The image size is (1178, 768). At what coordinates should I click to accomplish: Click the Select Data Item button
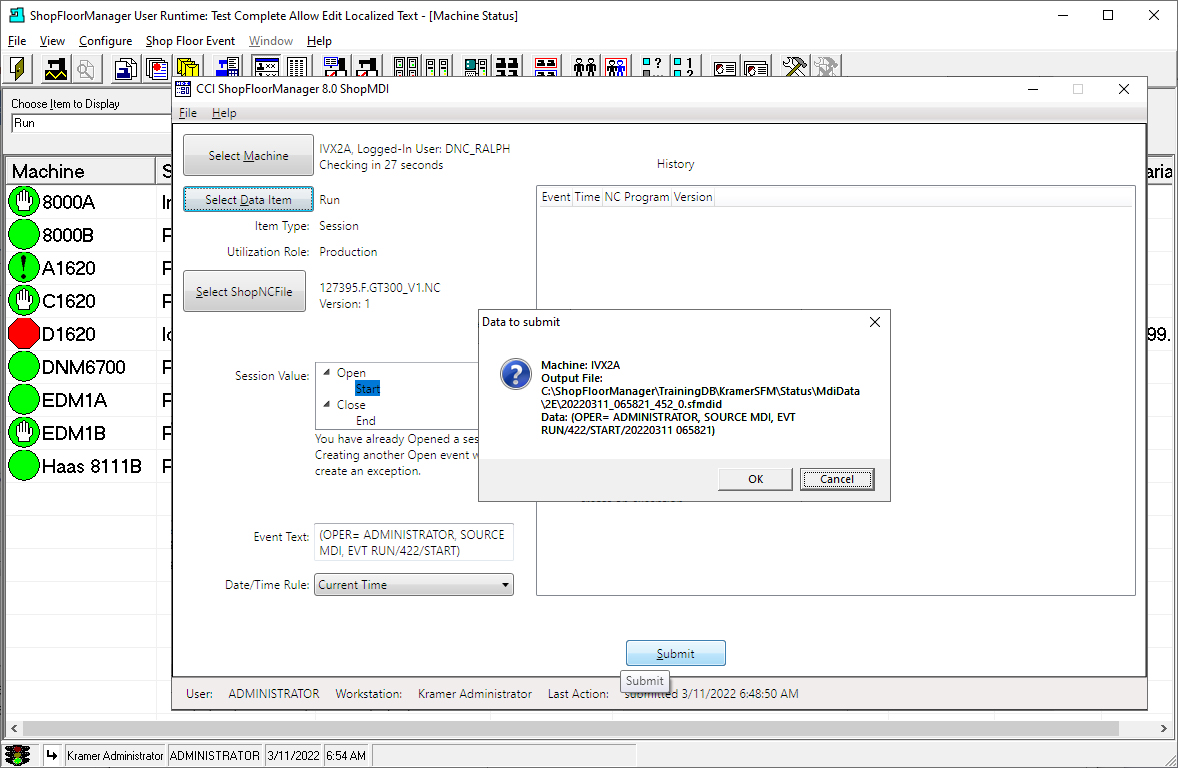click(248, 200)
